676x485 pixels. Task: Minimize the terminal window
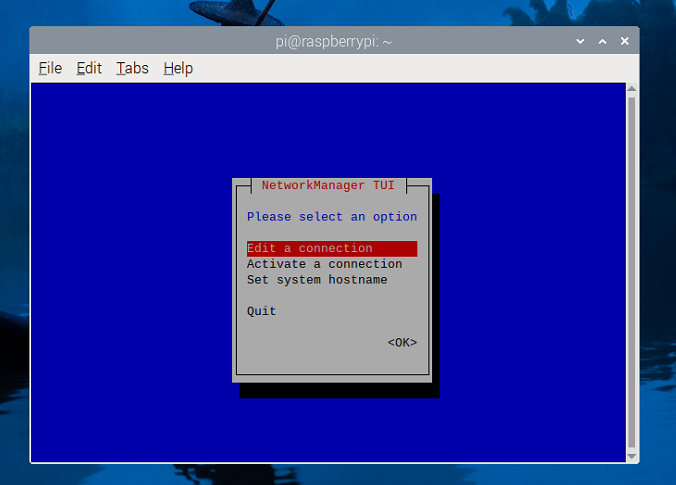point(580,41)
